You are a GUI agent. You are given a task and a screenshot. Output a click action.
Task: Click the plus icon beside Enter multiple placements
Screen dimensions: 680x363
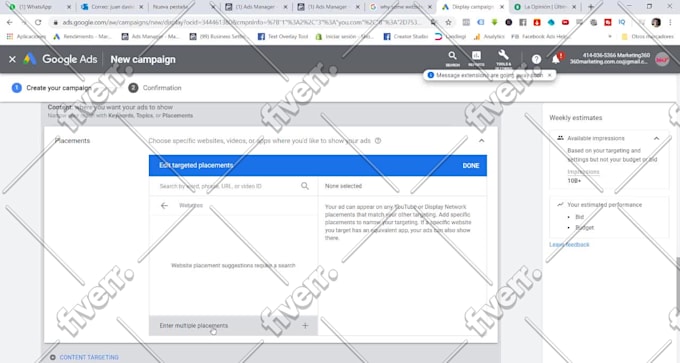tap(305, 325)
